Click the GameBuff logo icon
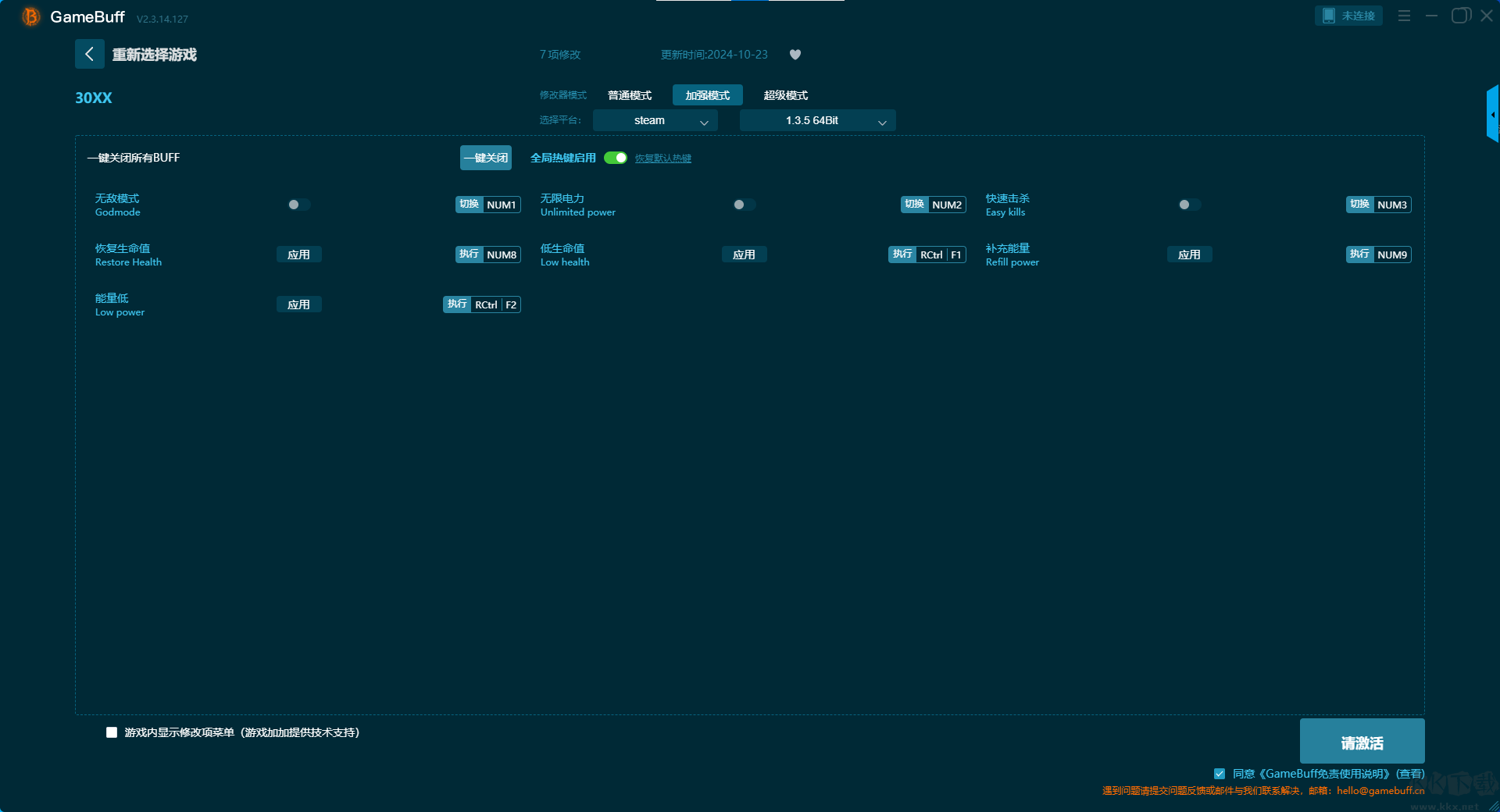The image size is (1500, 812). click(30, 16)
